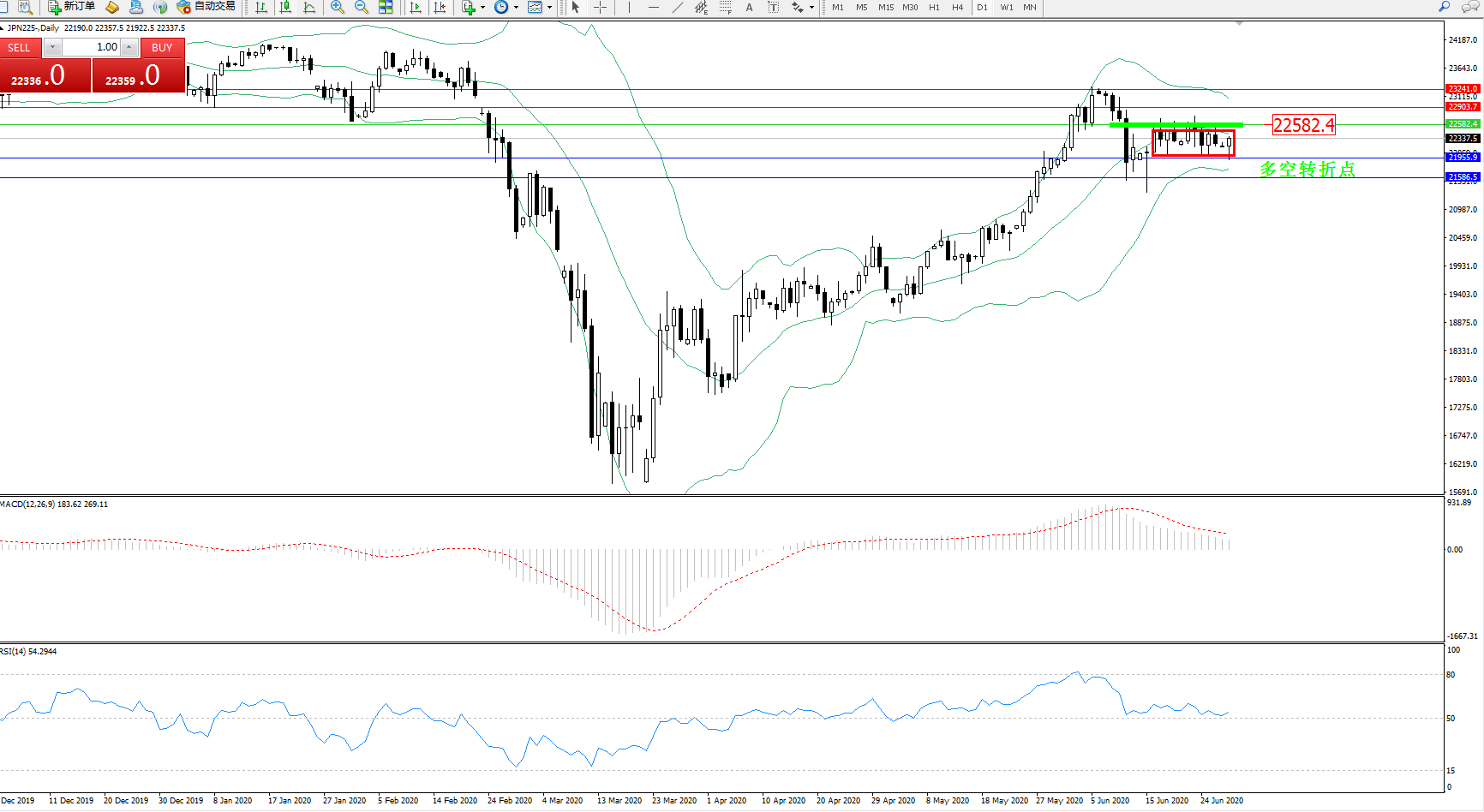Click the zoom in magnifier icon
Image resolution: width=1484 pixels, height=812 pixels.
pyautogui.click(x=338, y=7)
